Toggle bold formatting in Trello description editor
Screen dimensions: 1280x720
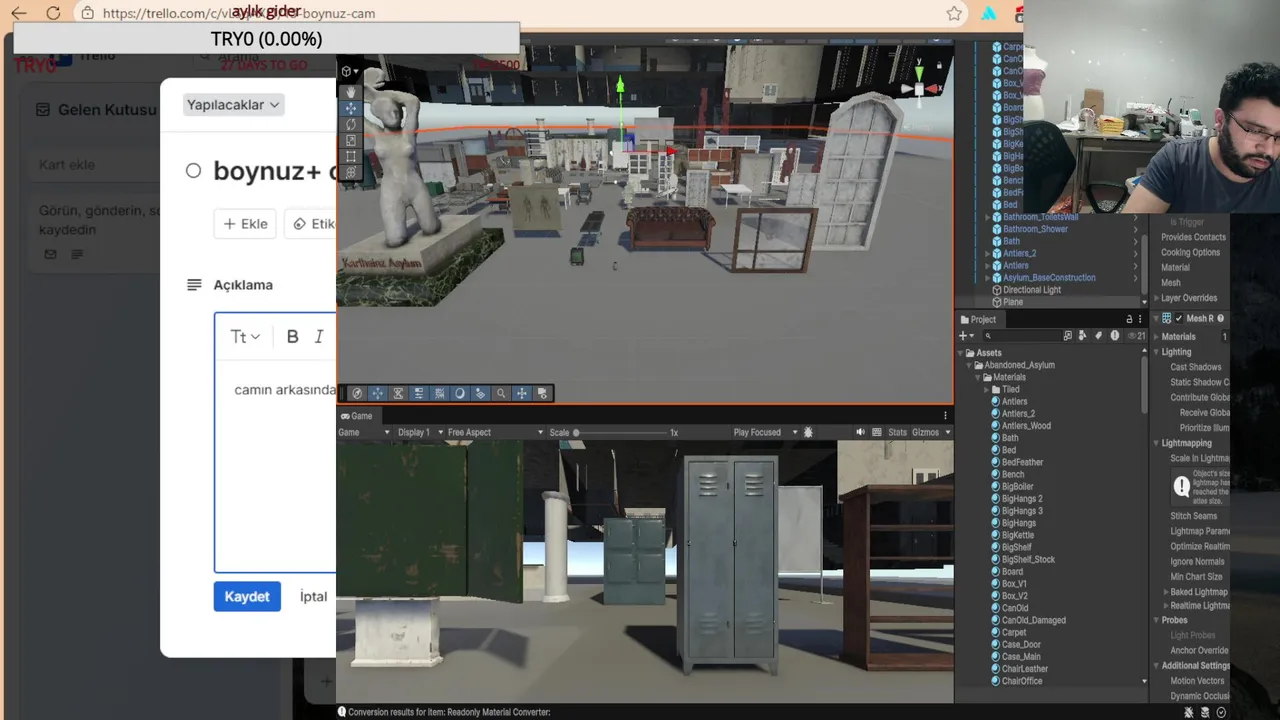click(292, 337)
